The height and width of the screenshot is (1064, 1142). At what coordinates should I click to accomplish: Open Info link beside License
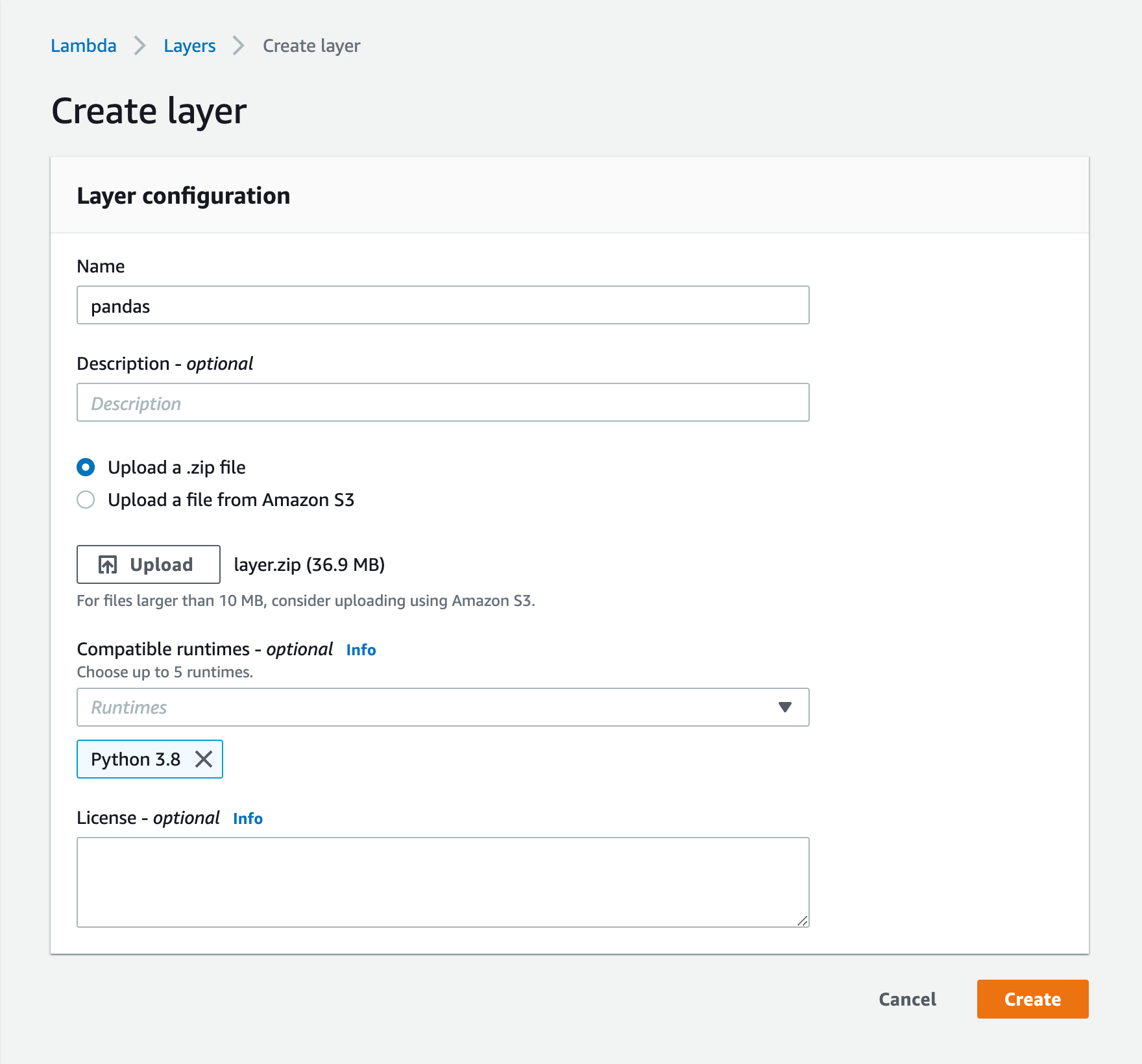pyautogui.click(x=248, y=818)
